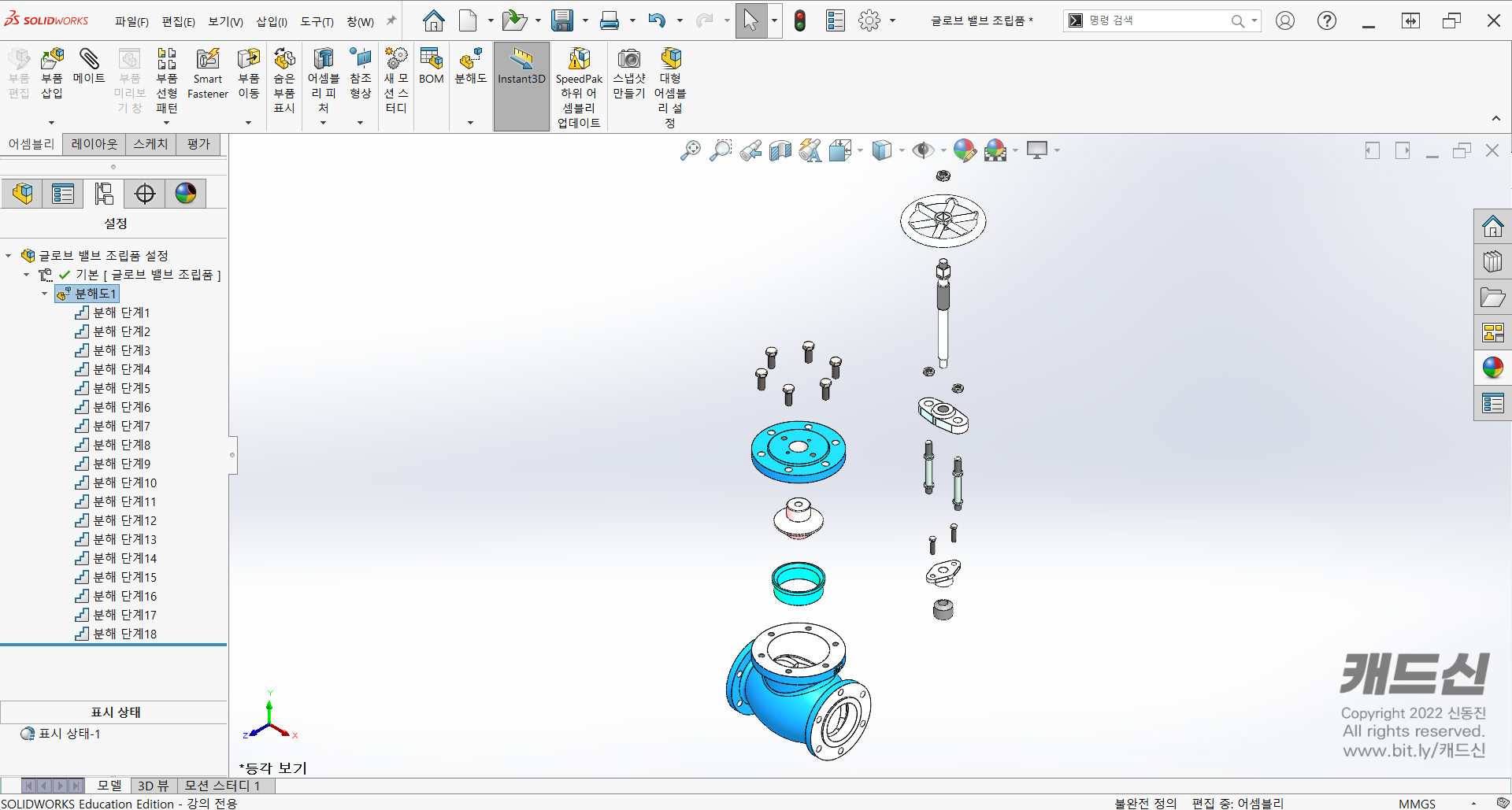Open the 참조 형상 dropdown arrow
Viewport: 1512px width, 810px height.
361,123
